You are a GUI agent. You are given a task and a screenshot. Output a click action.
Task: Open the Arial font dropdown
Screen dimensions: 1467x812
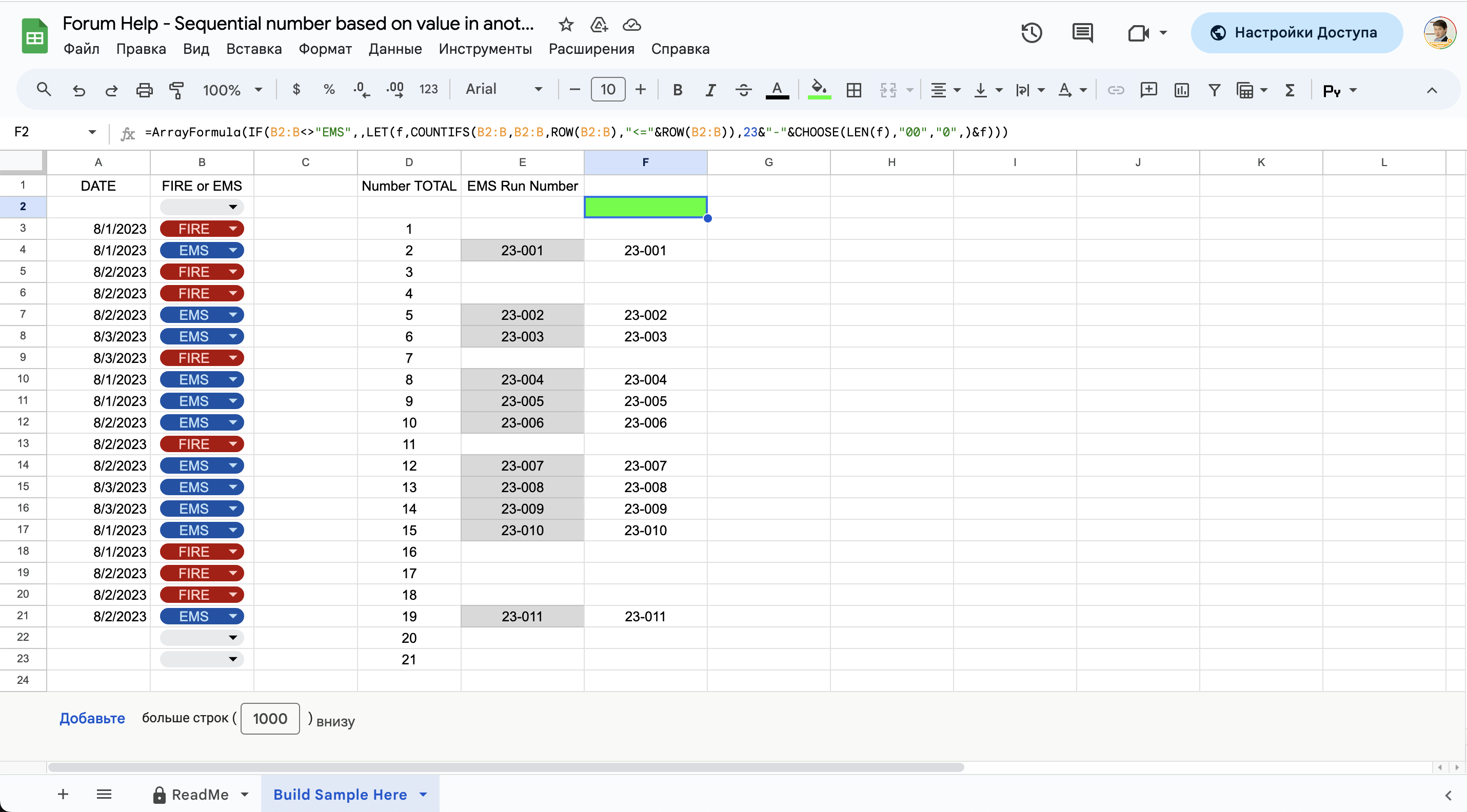coord(503,89)
